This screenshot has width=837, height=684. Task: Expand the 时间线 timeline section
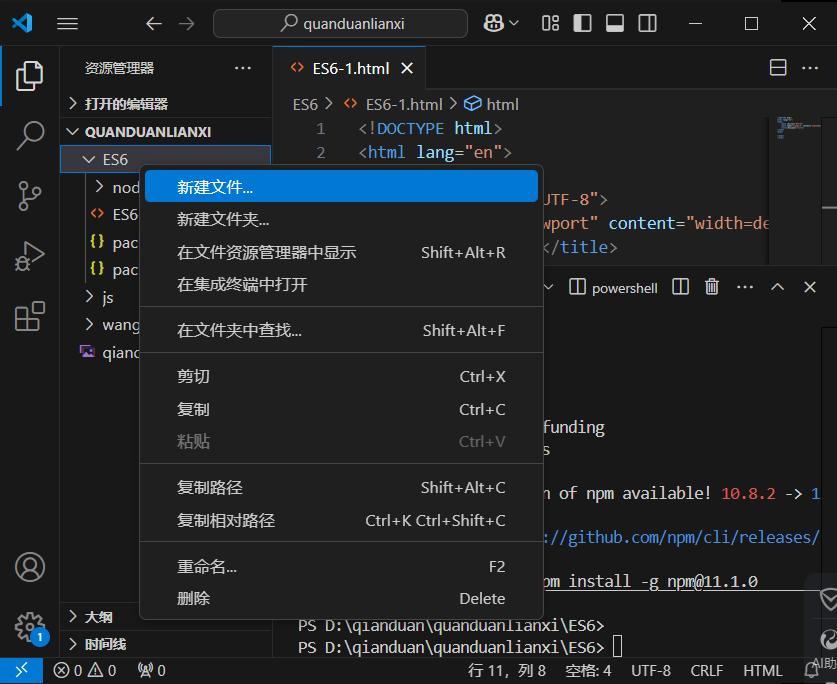(105, 644)
